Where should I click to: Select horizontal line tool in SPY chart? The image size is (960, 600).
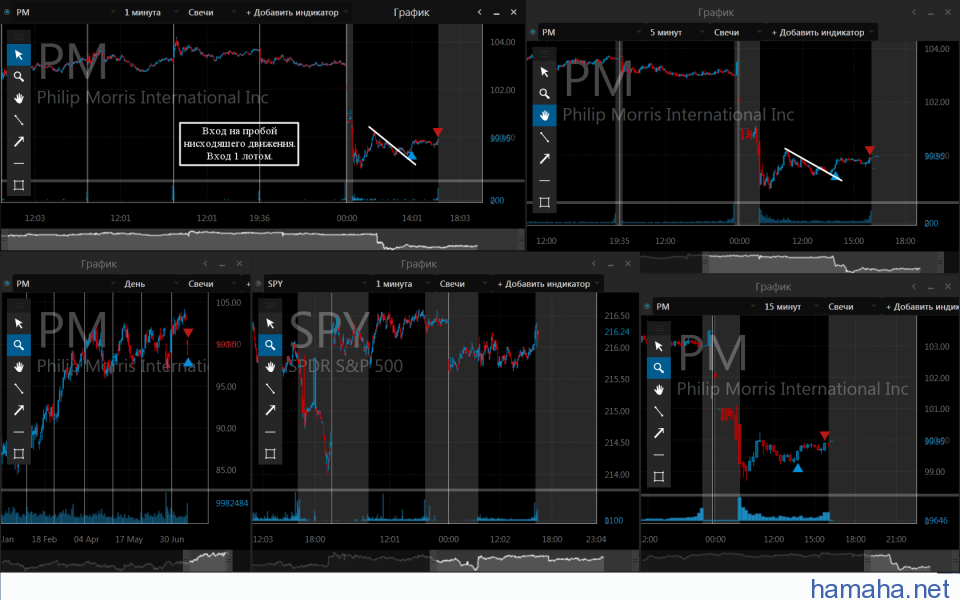[270, 432]
